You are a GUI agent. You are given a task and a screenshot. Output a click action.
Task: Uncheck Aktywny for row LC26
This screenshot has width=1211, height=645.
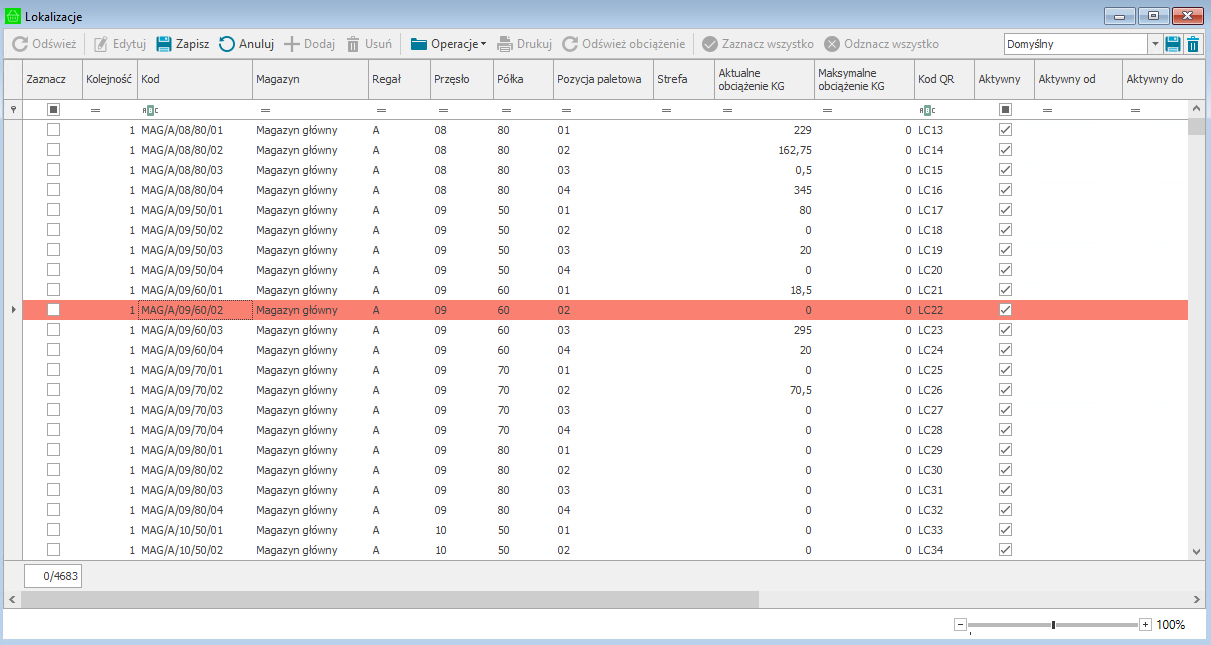(x=1005, y=390)
